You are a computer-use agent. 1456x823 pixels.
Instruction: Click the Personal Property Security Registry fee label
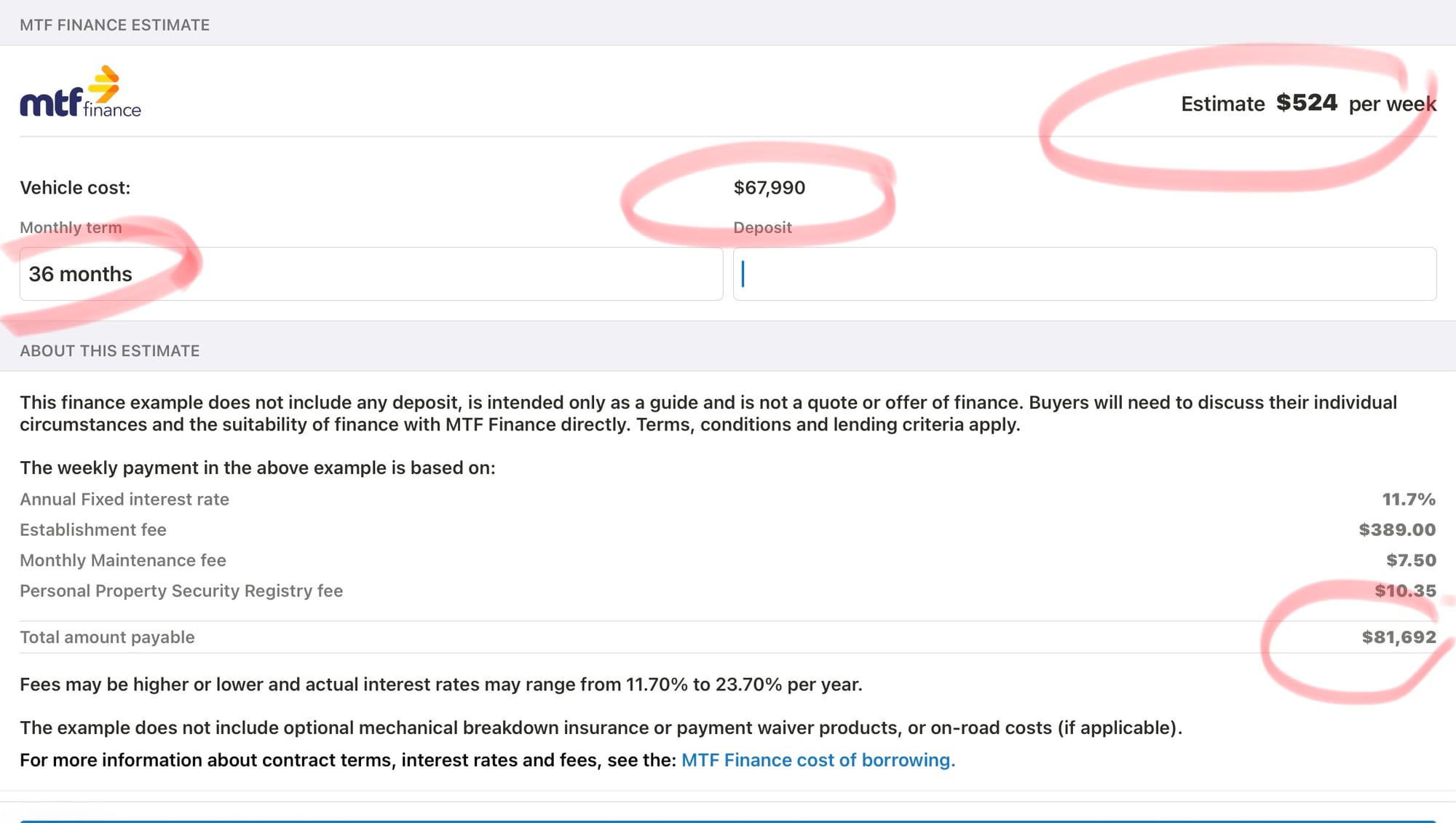[x=181, y=591]
